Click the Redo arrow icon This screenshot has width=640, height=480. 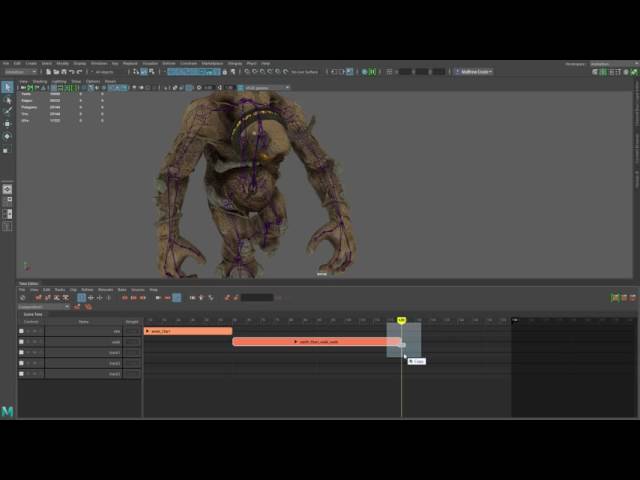point(80,72)
